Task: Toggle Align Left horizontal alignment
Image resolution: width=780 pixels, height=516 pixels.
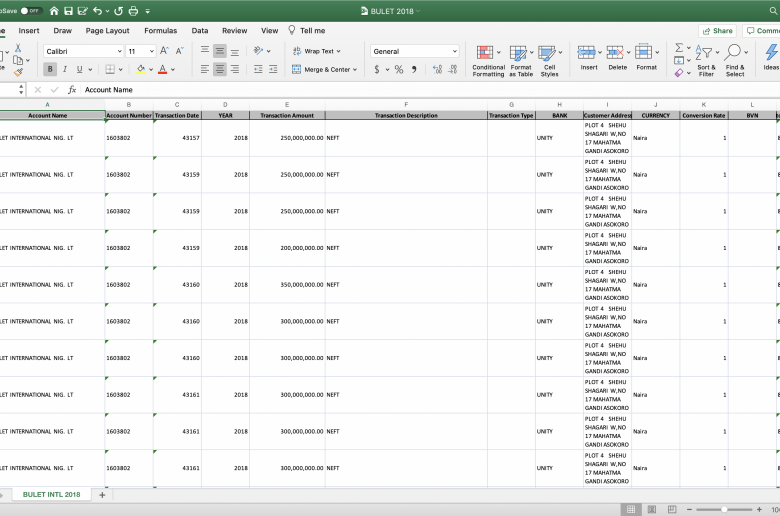Action: [204, 69]
